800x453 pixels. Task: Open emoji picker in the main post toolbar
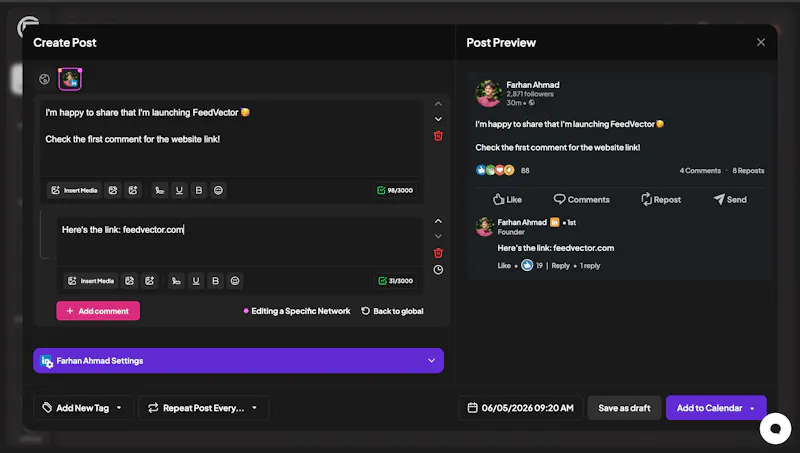click(218, 190)
